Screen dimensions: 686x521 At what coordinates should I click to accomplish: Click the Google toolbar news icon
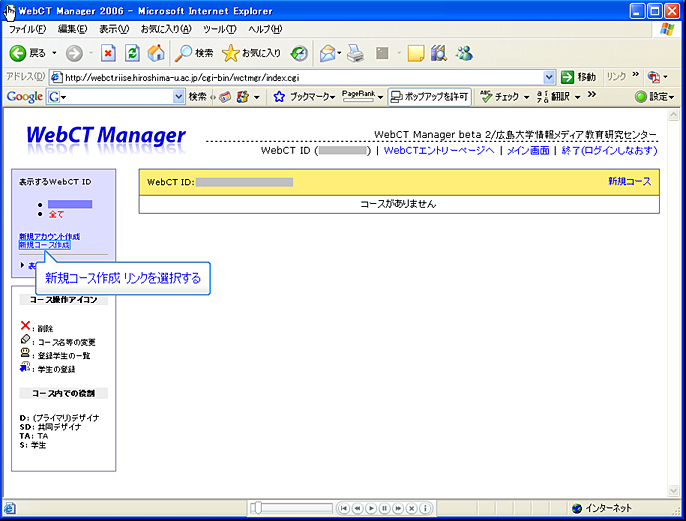pos(225,97)
